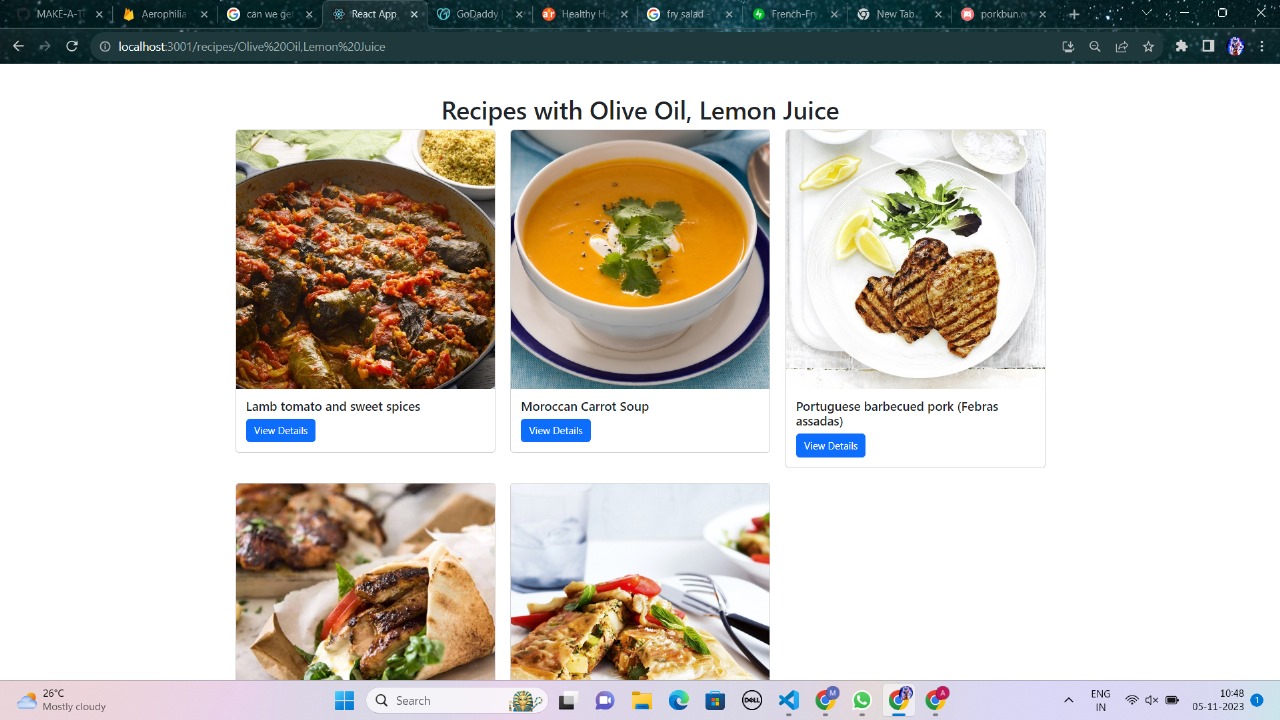Go back using the browser back arrow

18,47
